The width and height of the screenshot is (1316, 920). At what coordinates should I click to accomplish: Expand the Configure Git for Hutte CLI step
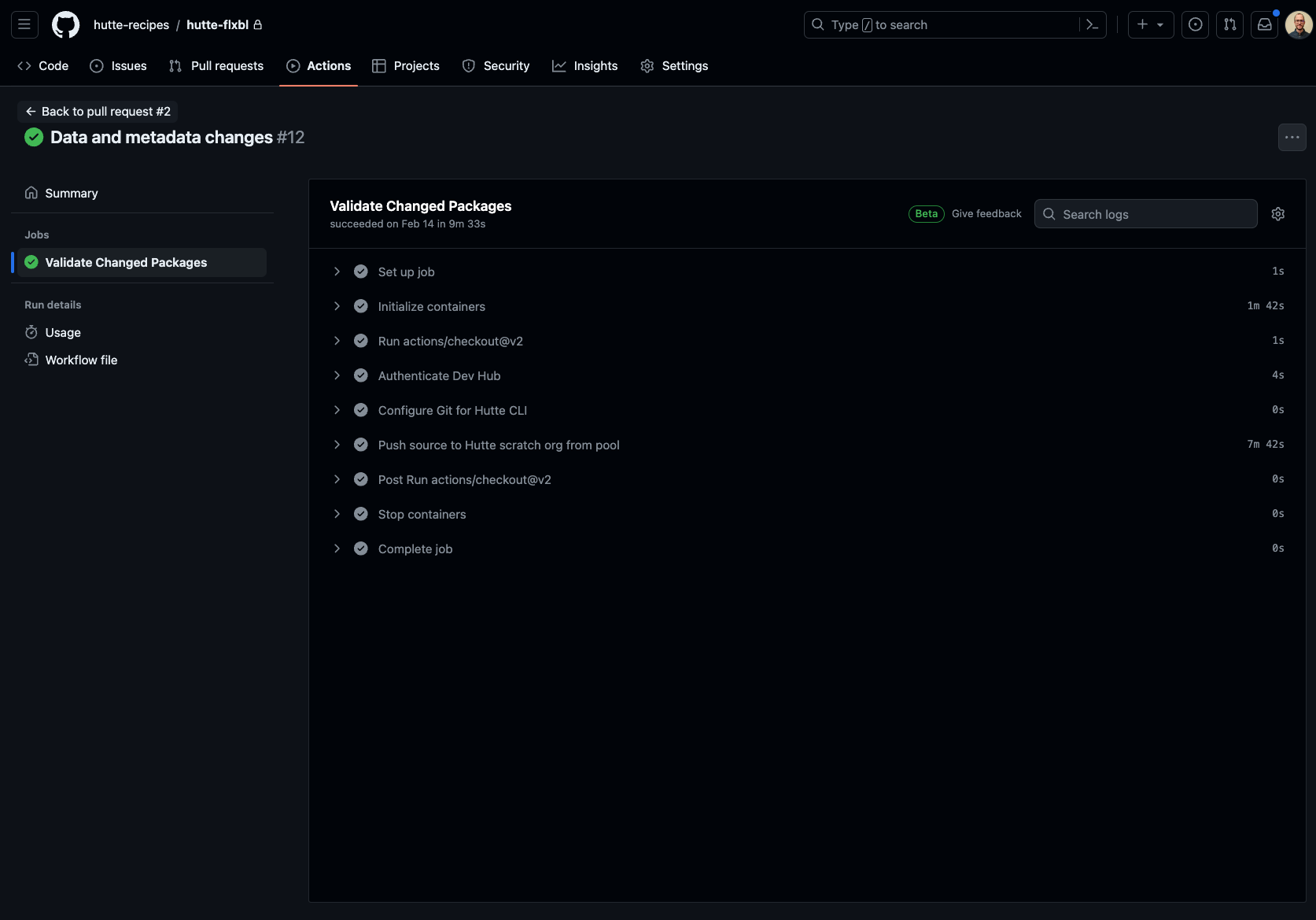click(x=337, y=410)
